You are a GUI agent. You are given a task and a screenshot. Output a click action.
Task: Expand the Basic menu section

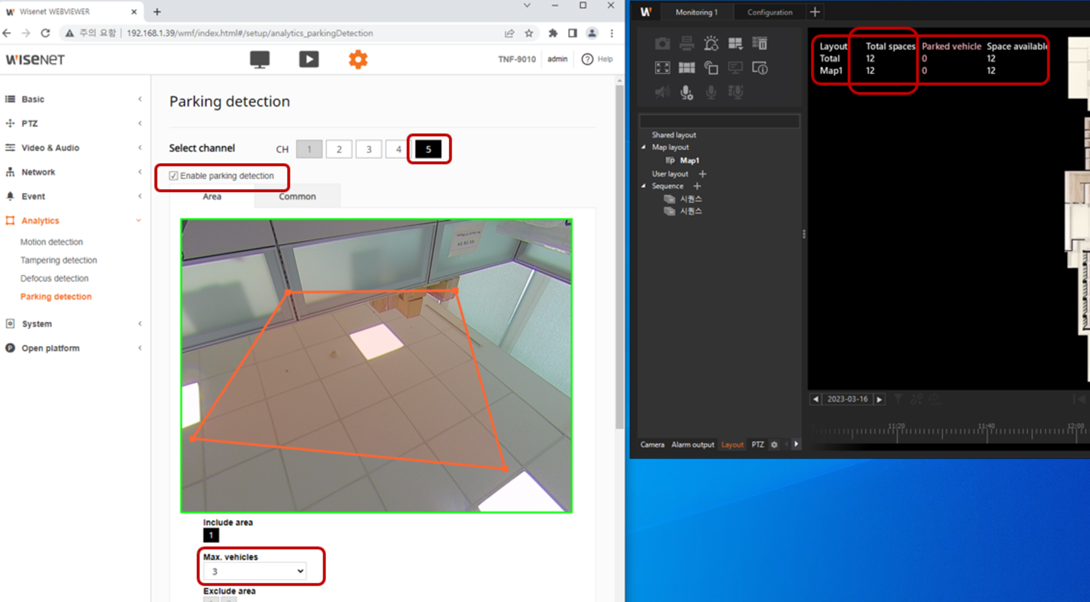pyautogui.click(x=33, y=99)
